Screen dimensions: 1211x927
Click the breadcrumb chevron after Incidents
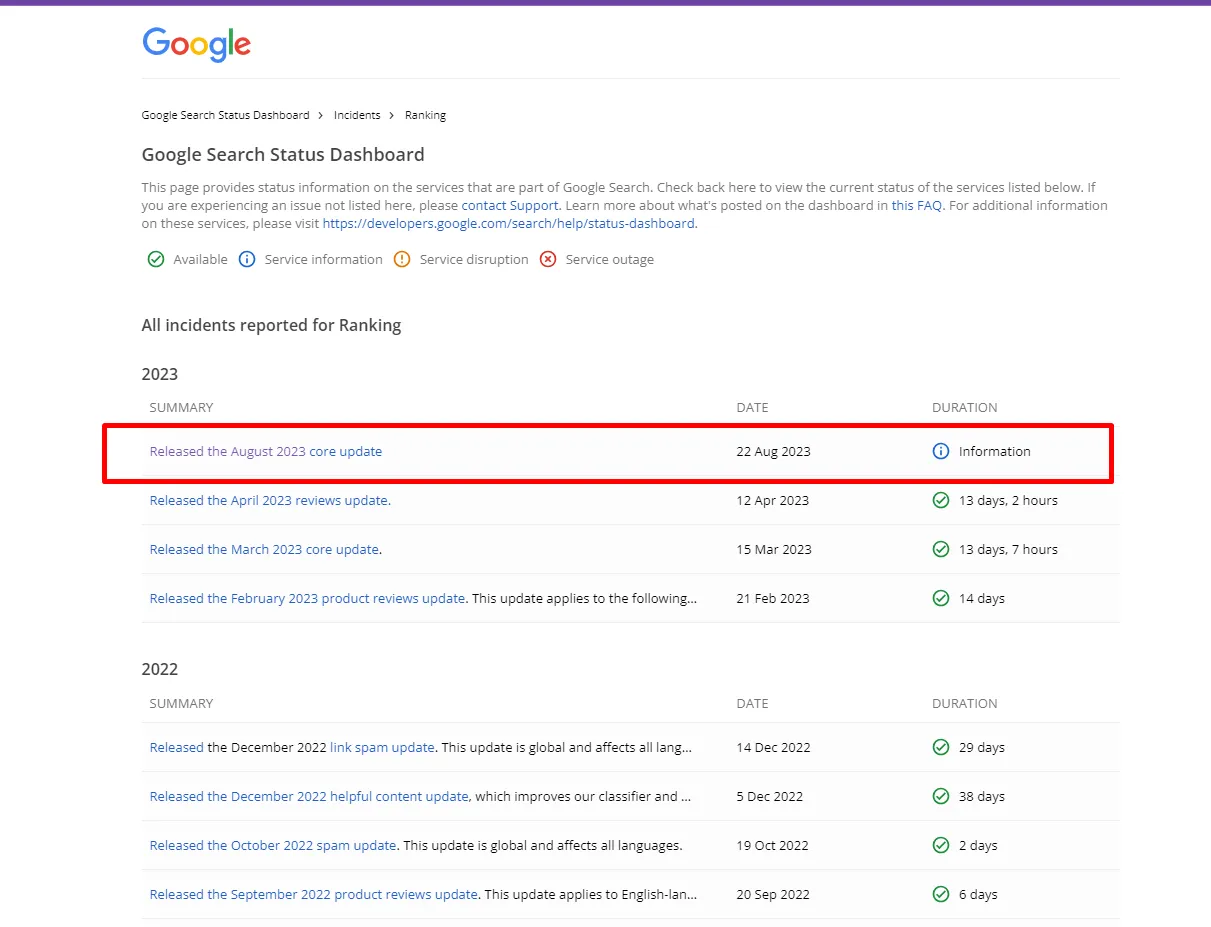coord(393,115)
